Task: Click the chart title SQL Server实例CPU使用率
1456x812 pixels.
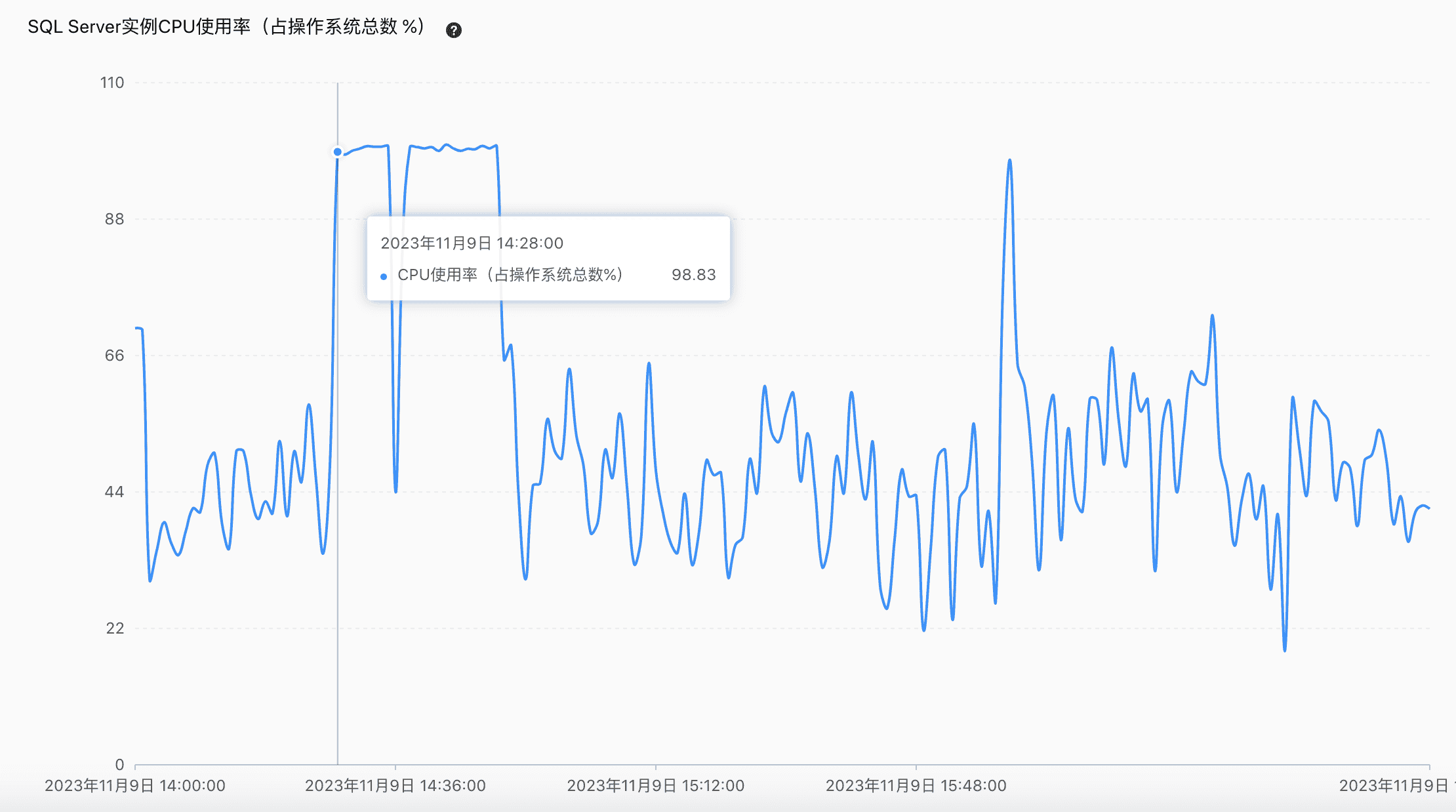Action: tap(226, 27)
